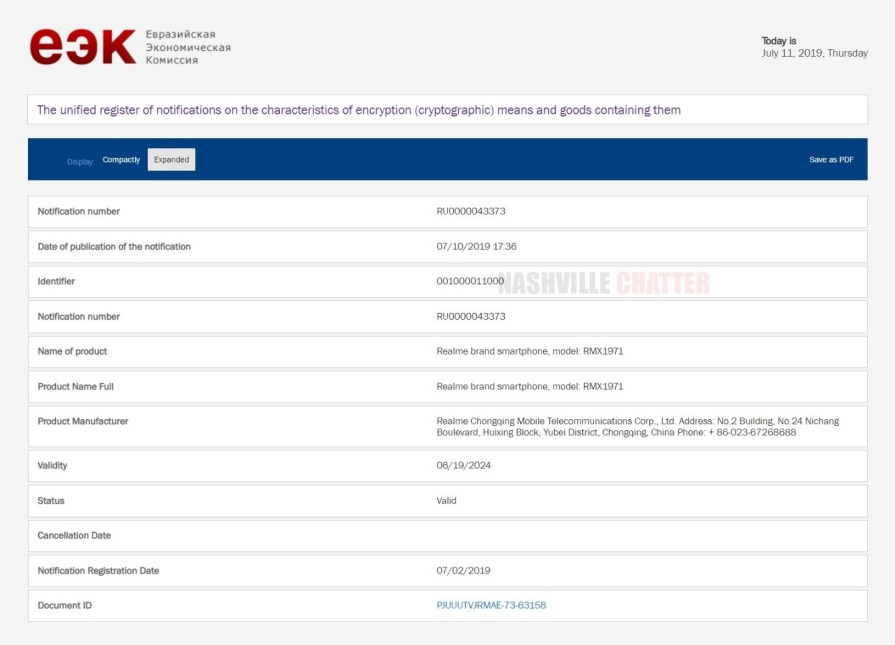Click Name of product row label

72,351
